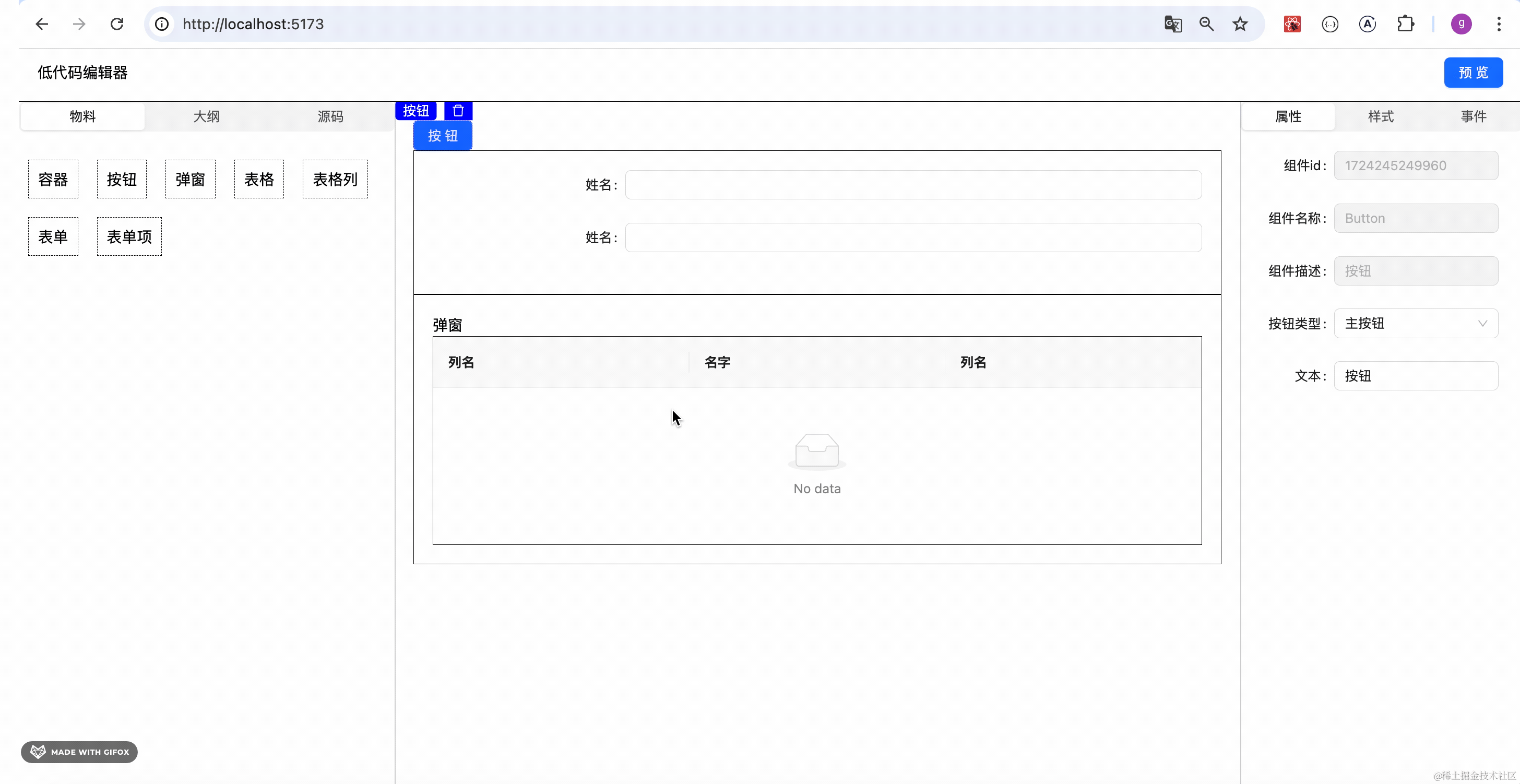Open the Chrome profile avatar
The height and width of the screenshot is (784, 1520).
(1461, 24)
